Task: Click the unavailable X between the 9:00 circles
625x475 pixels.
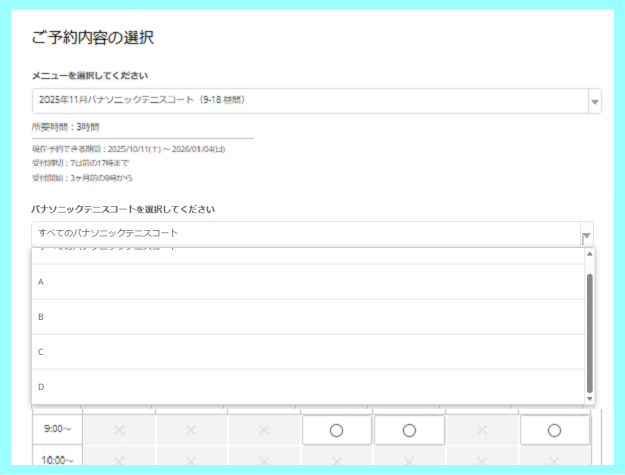Action: point(481,430)
